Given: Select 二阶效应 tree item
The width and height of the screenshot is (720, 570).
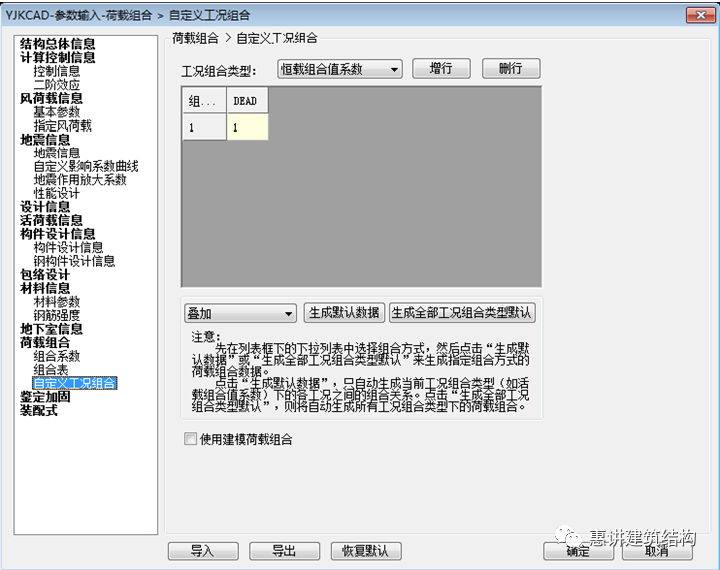Looking at the screenshot, I should pos(56,85).
